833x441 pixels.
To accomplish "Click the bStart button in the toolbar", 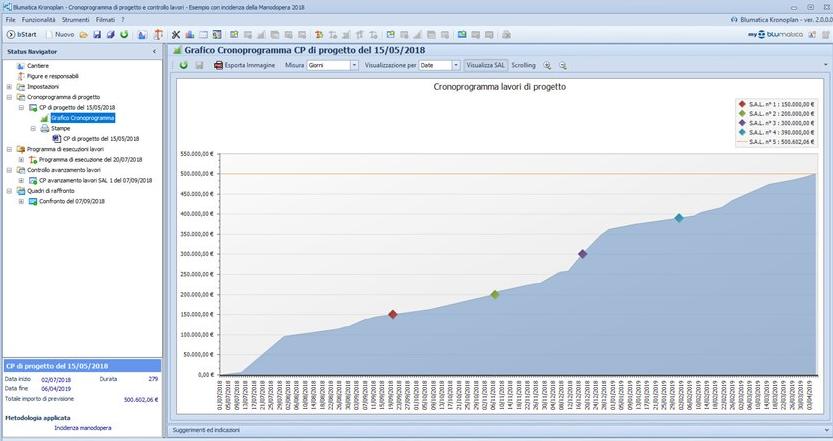I will 22,34.
